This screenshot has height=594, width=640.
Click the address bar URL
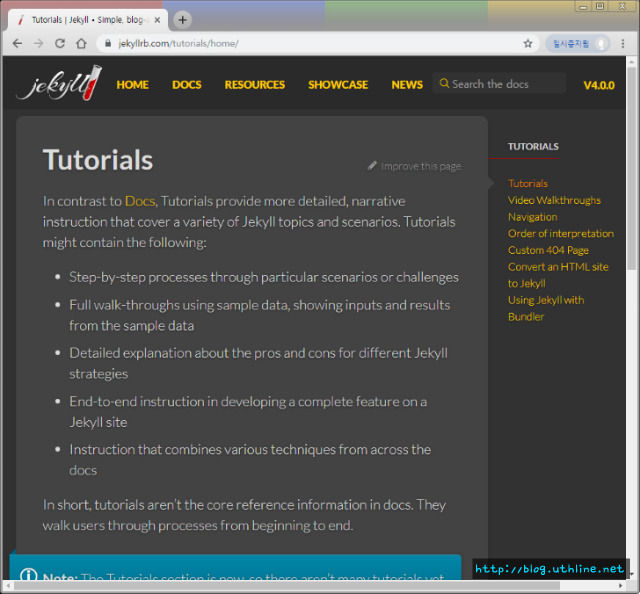click(178, 43)
